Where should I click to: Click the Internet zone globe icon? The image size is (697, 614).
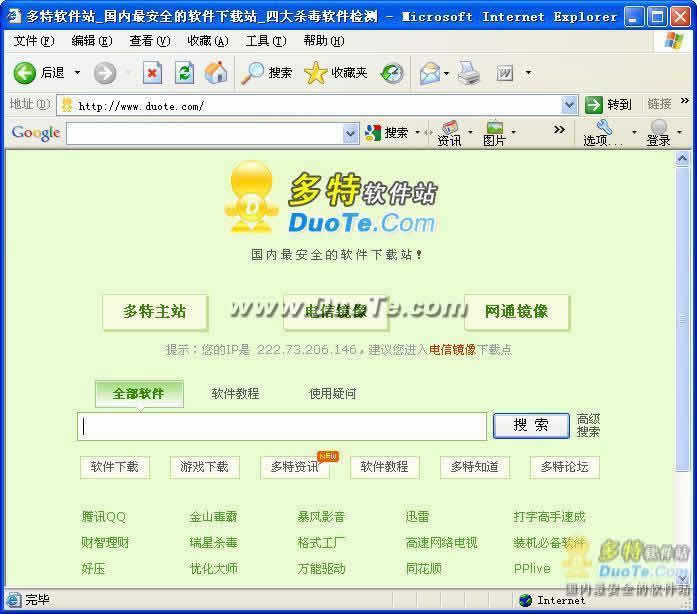point(525,600)
